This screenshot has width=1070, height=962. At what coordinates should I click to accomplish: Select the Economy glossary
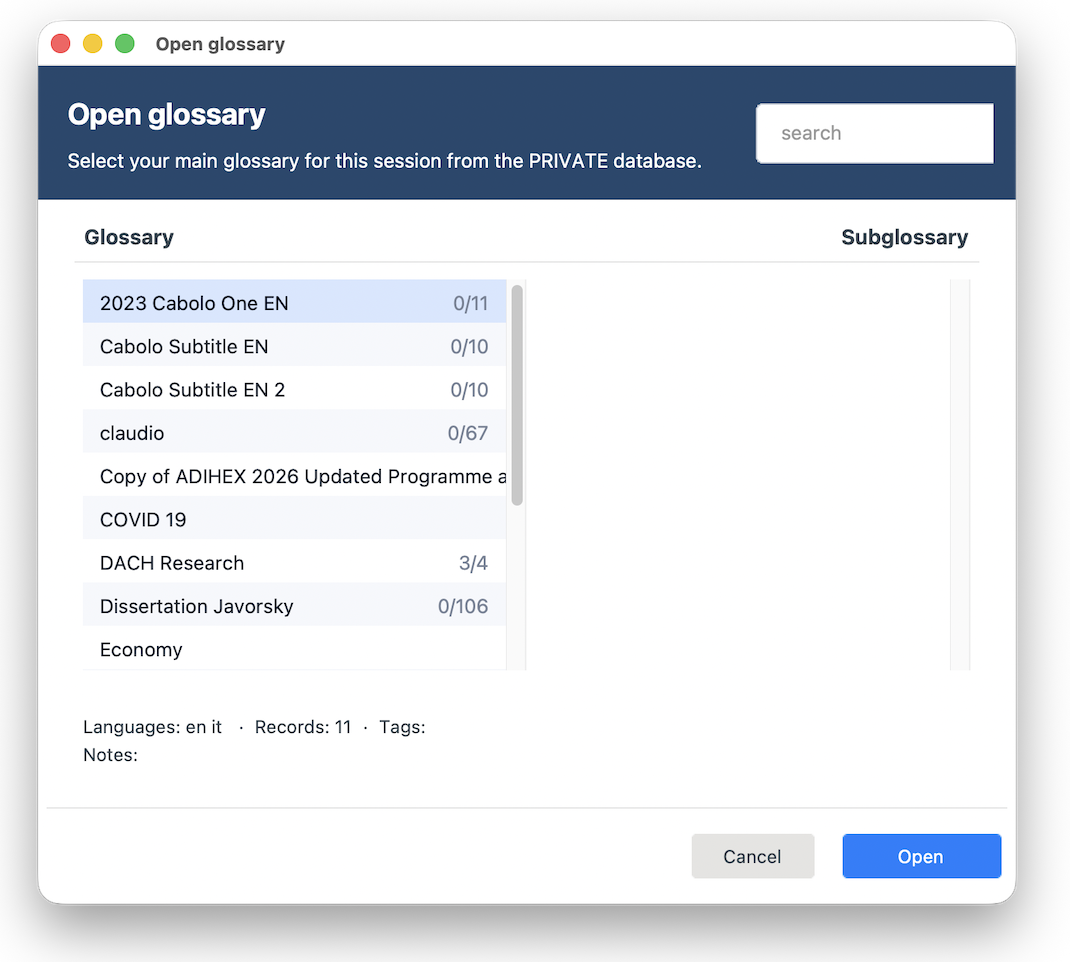294,648
